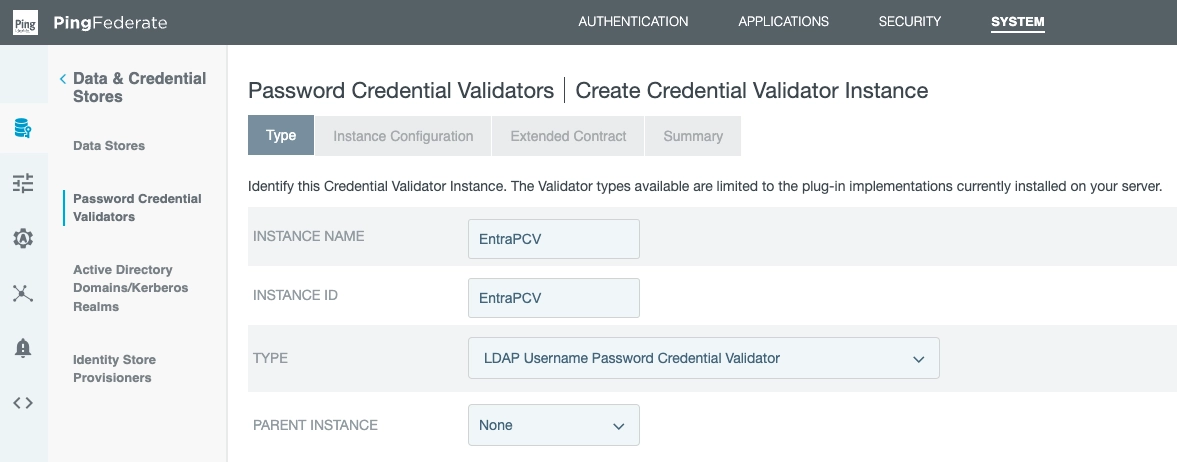The image size is (1177, 462).
Task: Open the SECURITY menu
Action: 909,22
